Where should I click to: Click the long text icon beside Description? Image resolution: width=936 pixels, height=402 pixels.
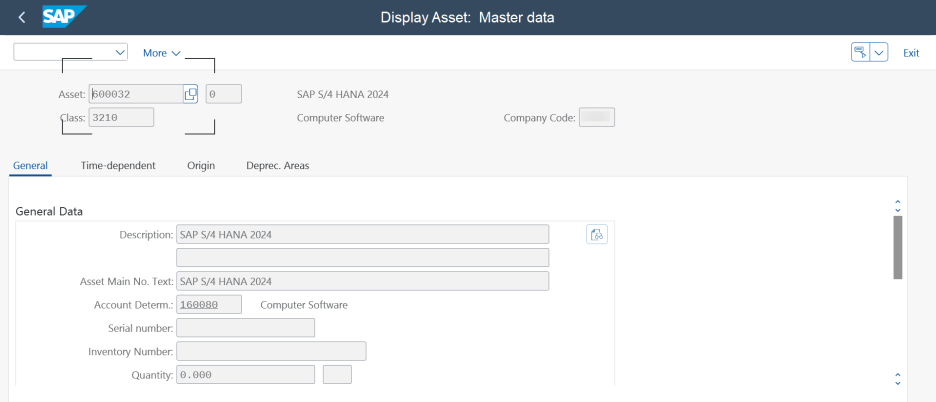coord(597,235)
